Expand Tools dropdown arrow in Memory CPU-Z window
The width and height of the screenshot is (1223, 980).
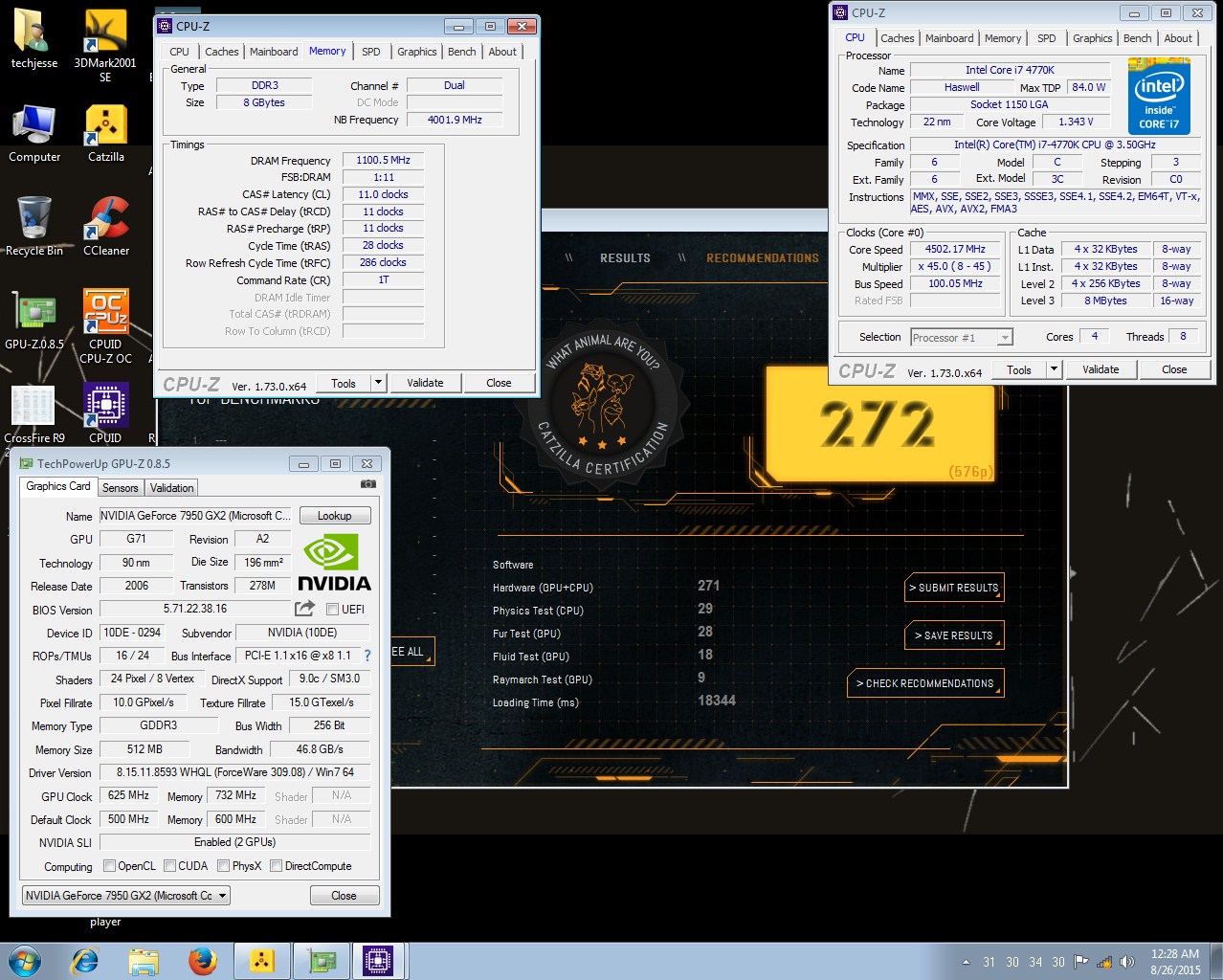tap(378, 383)
